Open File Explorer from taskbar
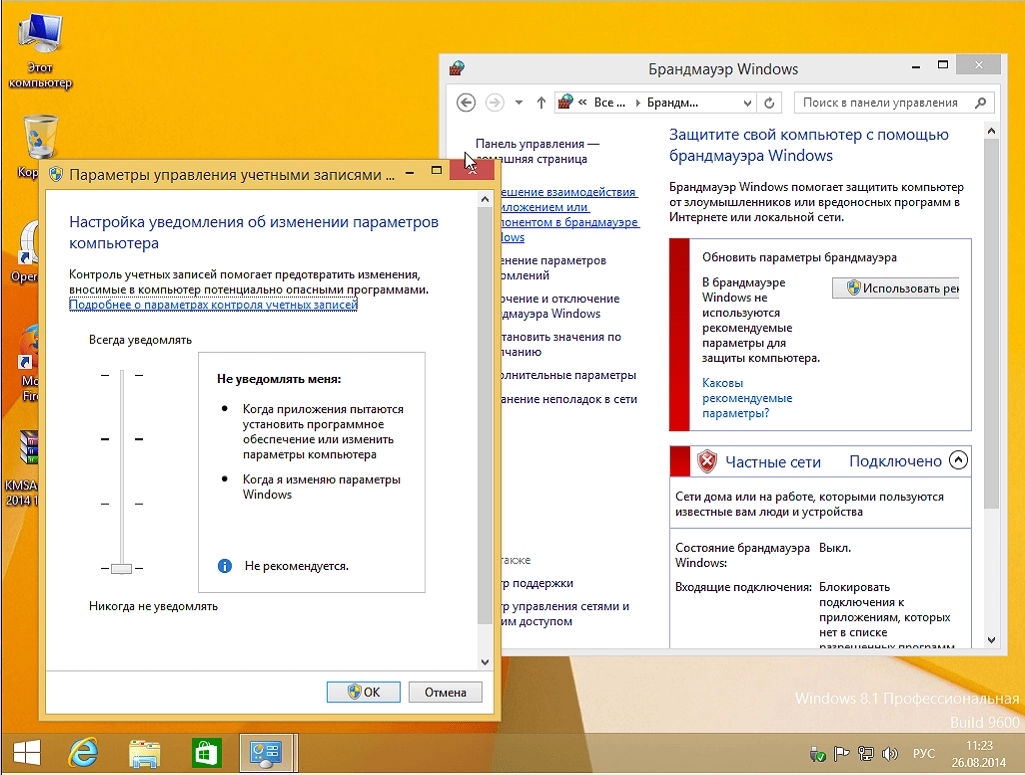The height and width of the screenshot is (775, 1025). (144, 753)
